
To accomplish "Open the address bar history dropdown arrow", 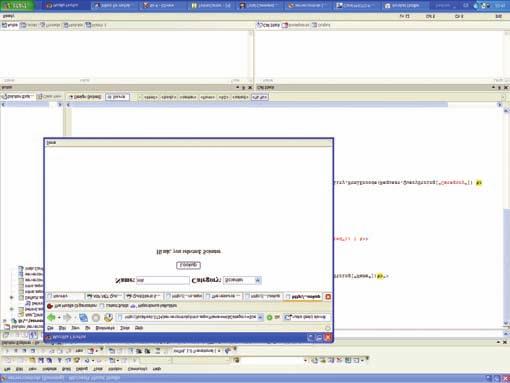I will tap(260, 317).
